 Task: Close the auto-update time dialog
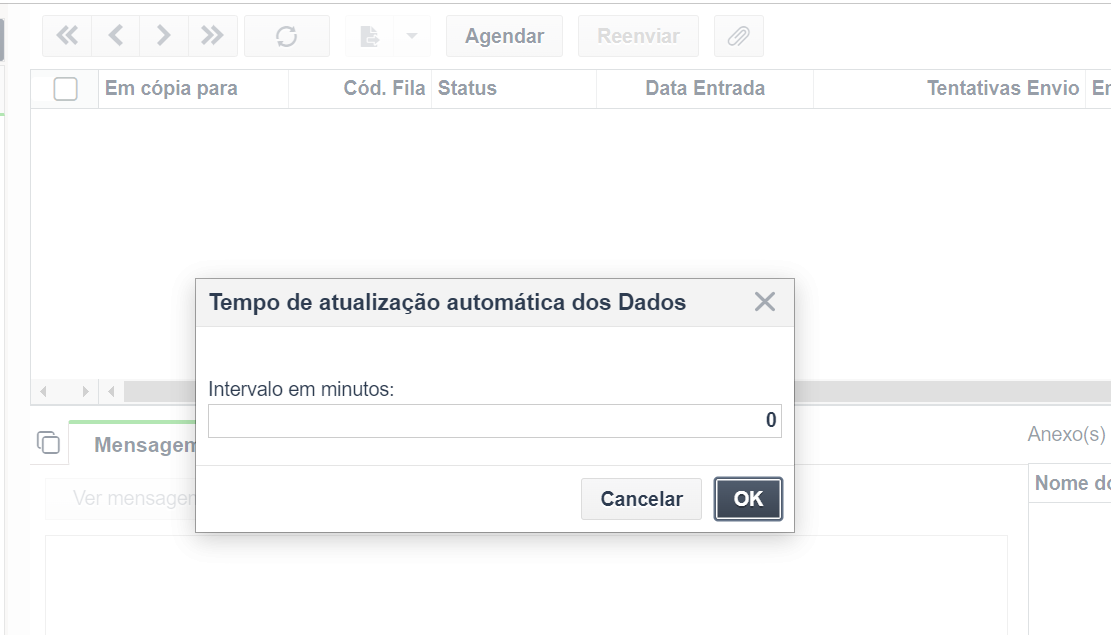pos(765,302)
